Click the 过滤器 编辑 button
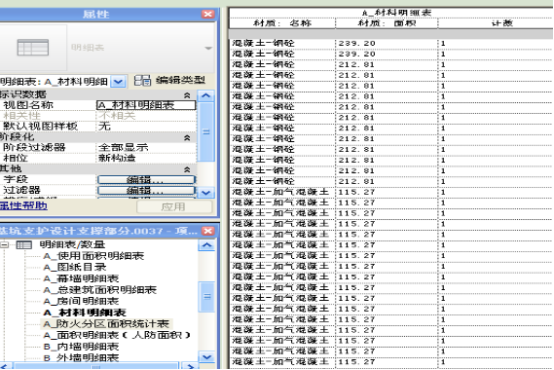The height and width of the screenshot is (370, 554). [146, 190]
